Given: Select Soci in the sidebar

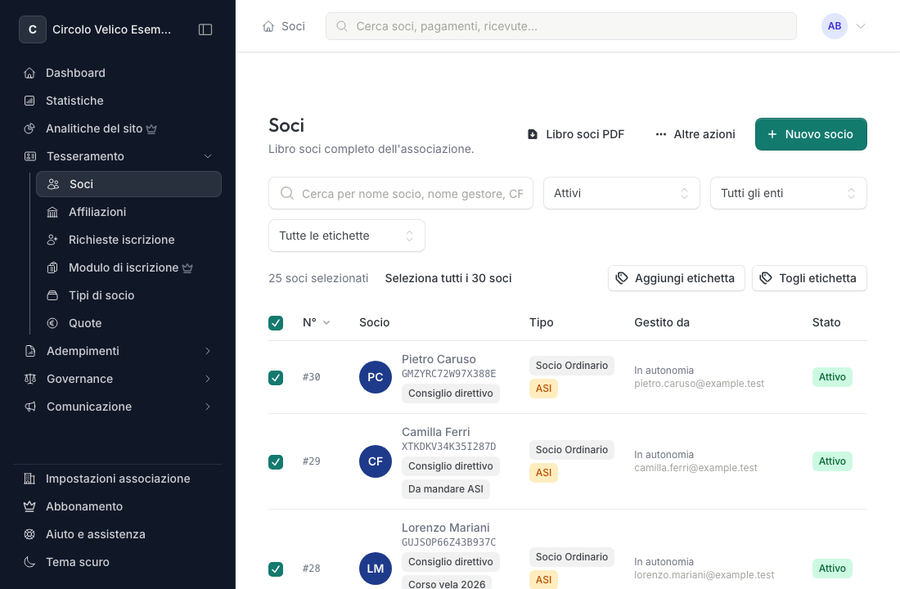Looking at the screenshot, I should click(129, 184).
